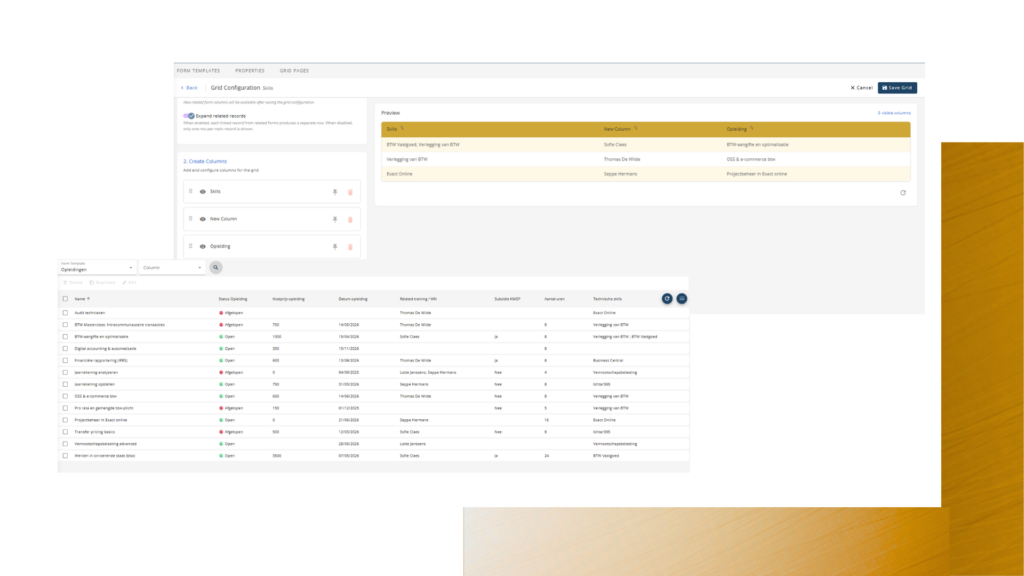
Task: Delete the Skills column with trash icon
Action: point(350,192)
